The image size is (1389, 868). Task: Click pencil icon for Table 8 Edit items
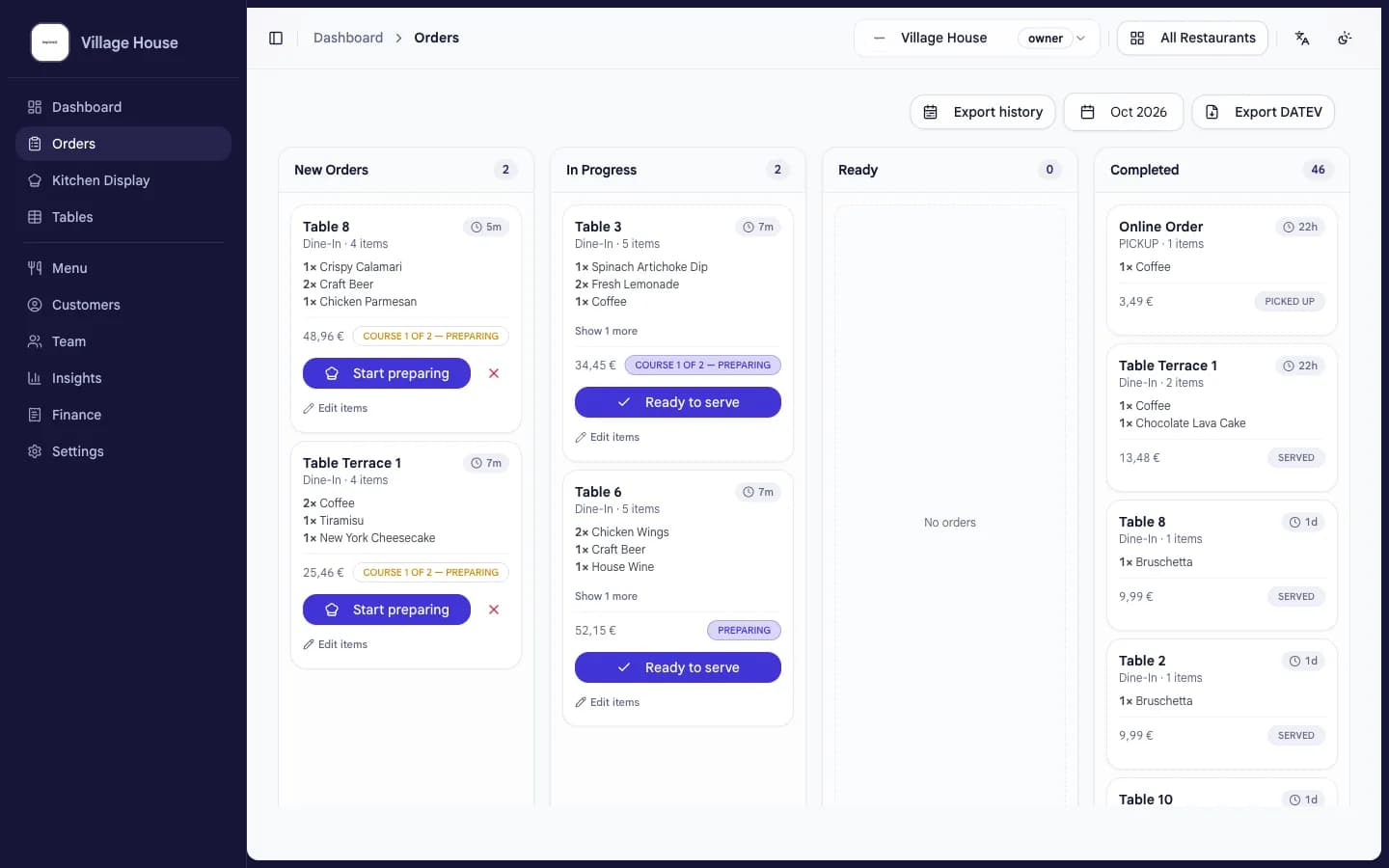[x=309, y=409]
